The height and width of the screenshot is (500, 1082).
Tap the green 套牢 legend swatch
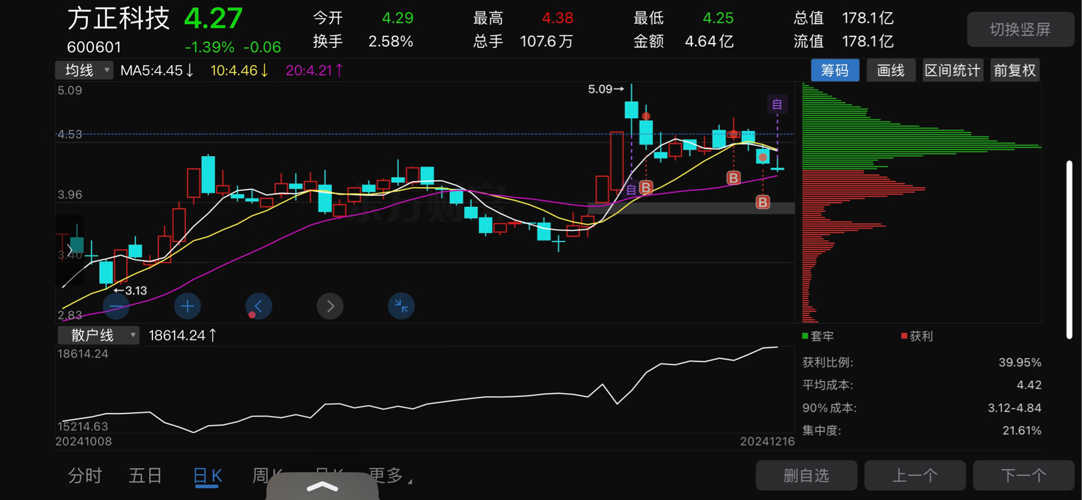(806, 336)
